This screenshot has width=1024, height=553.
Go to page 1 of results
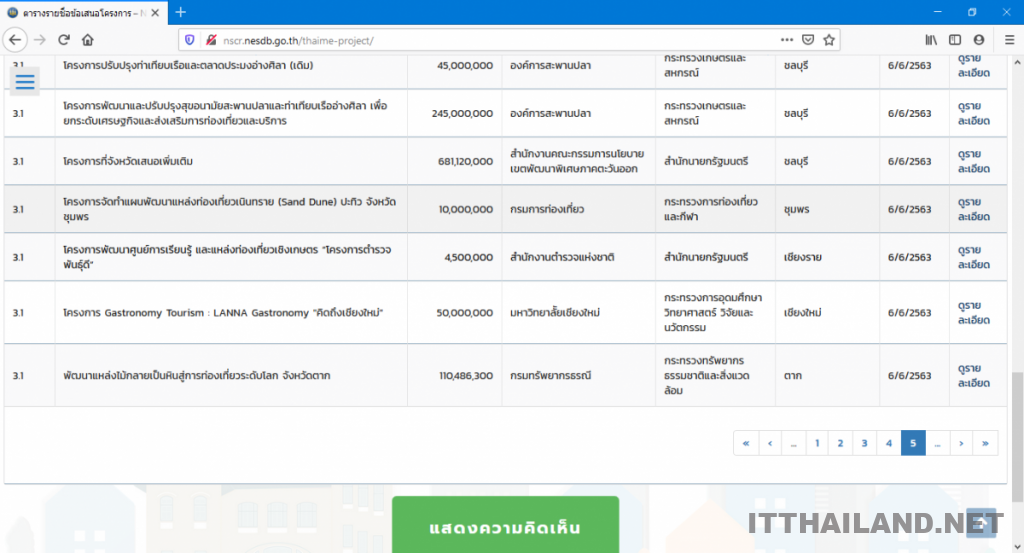point(817,443)
